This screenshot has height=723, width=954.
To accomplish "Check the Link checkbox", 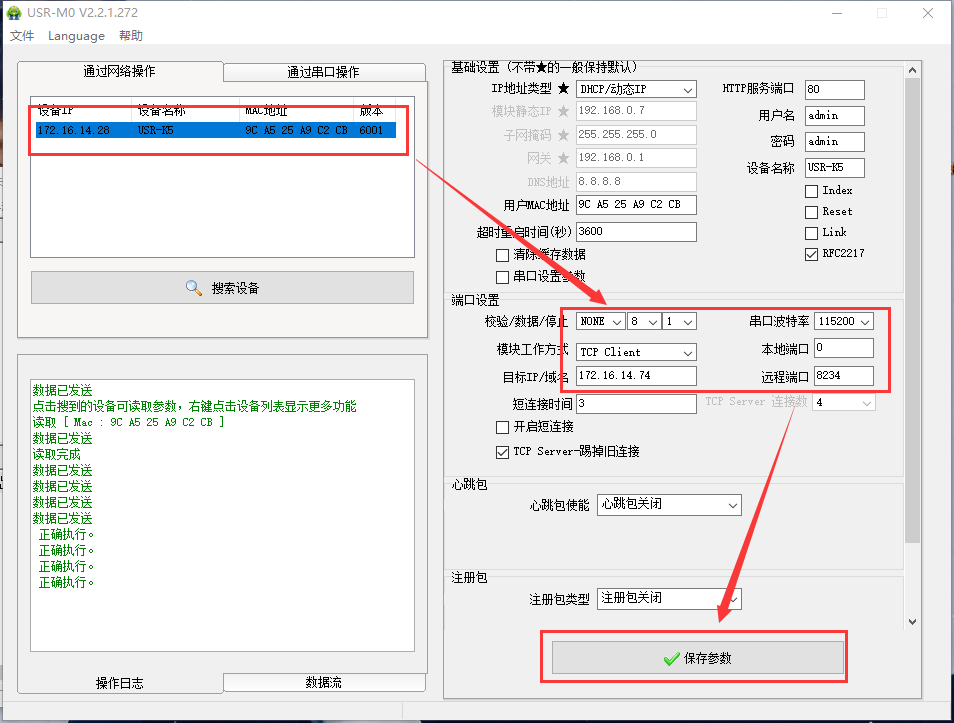I will pos(811,233).
